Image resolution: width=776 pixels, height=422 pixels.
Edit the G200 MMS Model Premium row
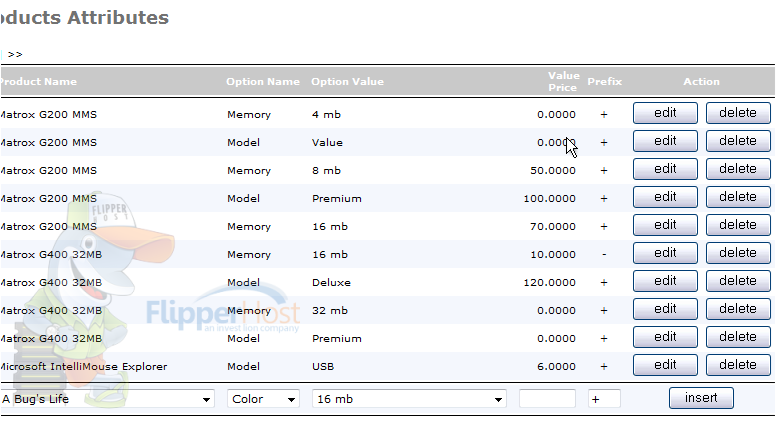coord(665,197)
